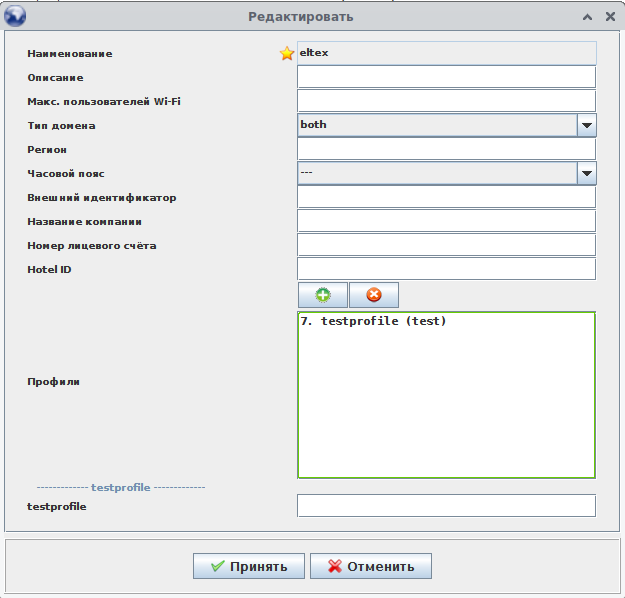Click into the Hotel ID field
The image size is (625, 598).
(446, 269)
